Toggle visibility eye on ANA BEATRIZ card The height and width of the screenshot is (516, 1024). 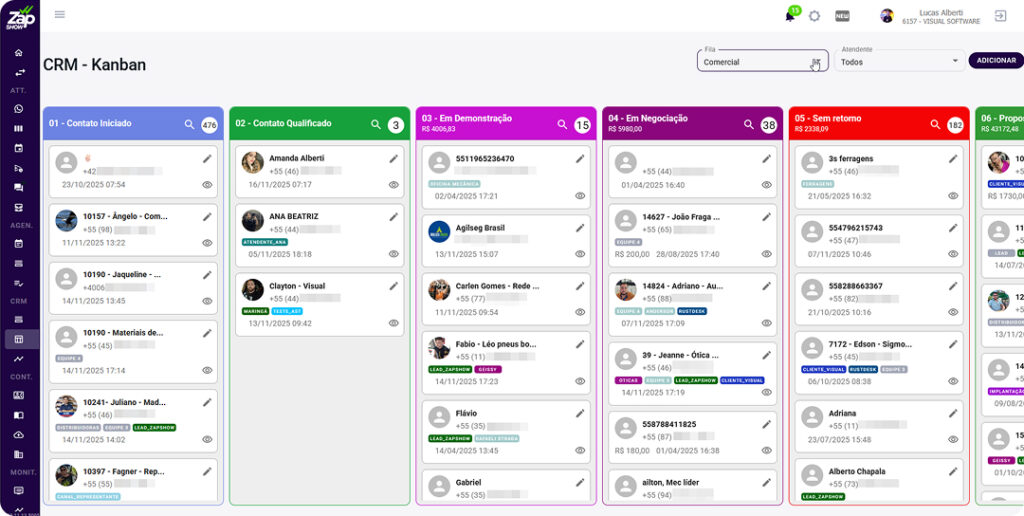tap(394, 254)
